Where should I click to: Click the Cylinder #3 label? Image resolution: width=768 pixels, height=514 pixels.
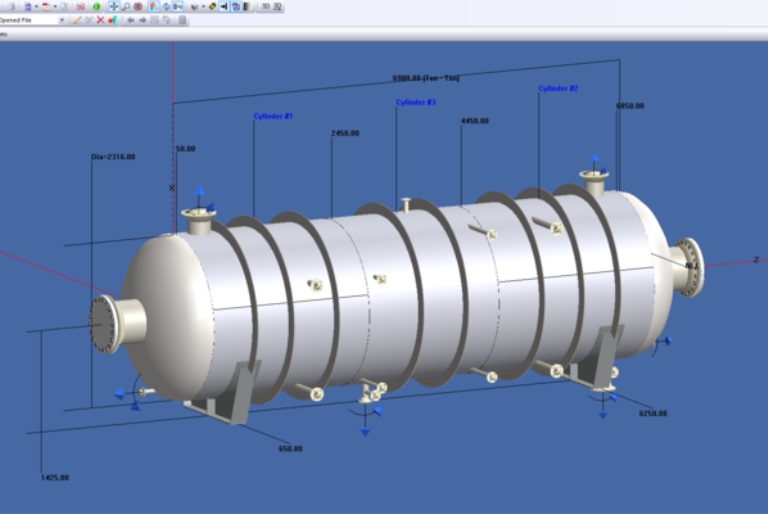click(415, 102)
